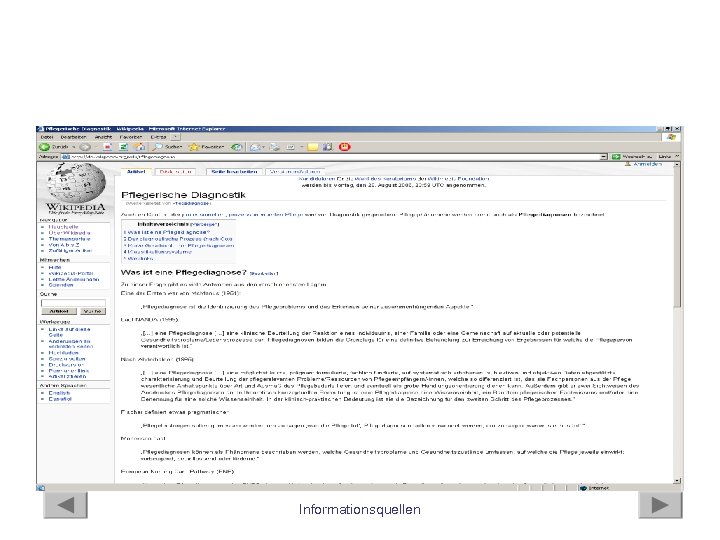Open the Themenportale sidebar link

pos(69,239)
